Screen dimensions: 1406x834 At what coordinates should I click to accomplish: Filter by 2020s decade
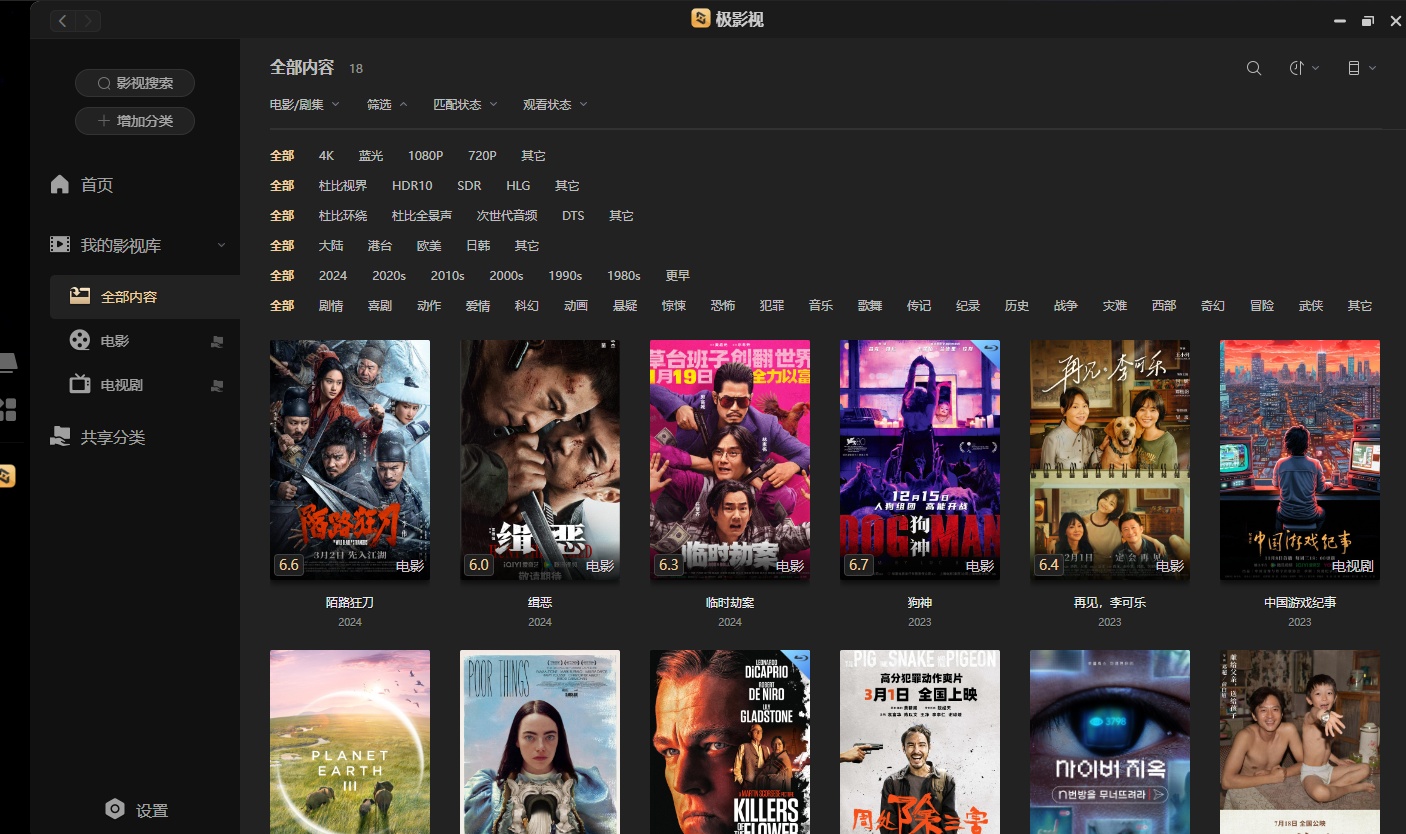389,276
